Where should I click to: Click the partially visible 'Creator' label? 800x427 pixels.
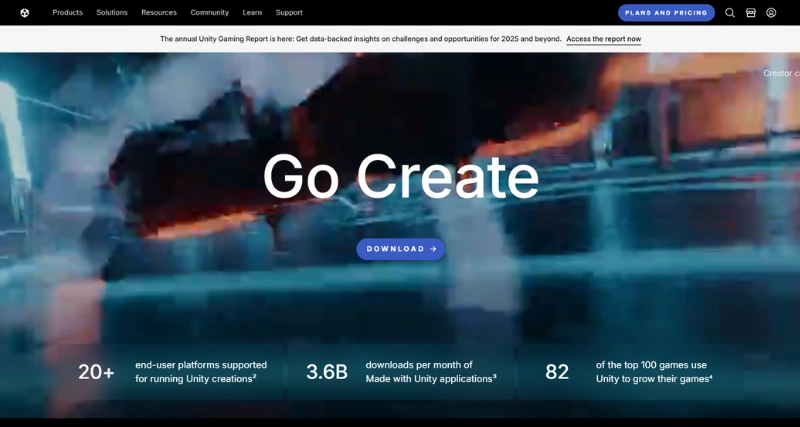(x=781, y=73)
